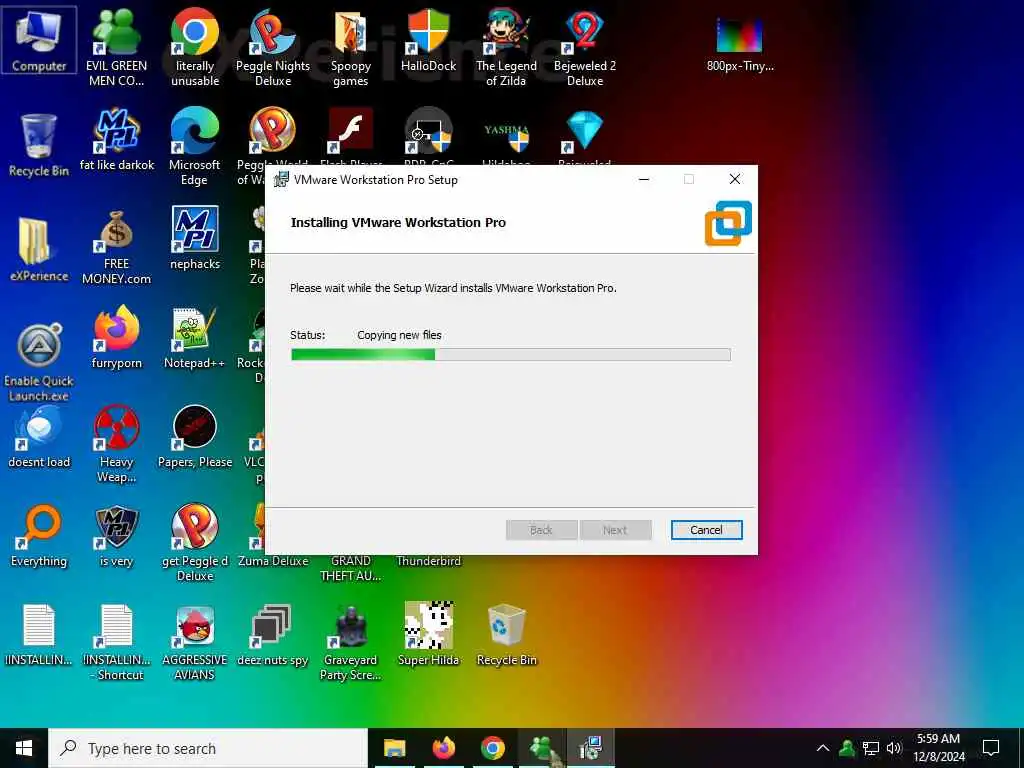Select the GRAND THEFT AU... desktop label
This screenshot has width=1024, height=768.
click(x=351, y=568)
